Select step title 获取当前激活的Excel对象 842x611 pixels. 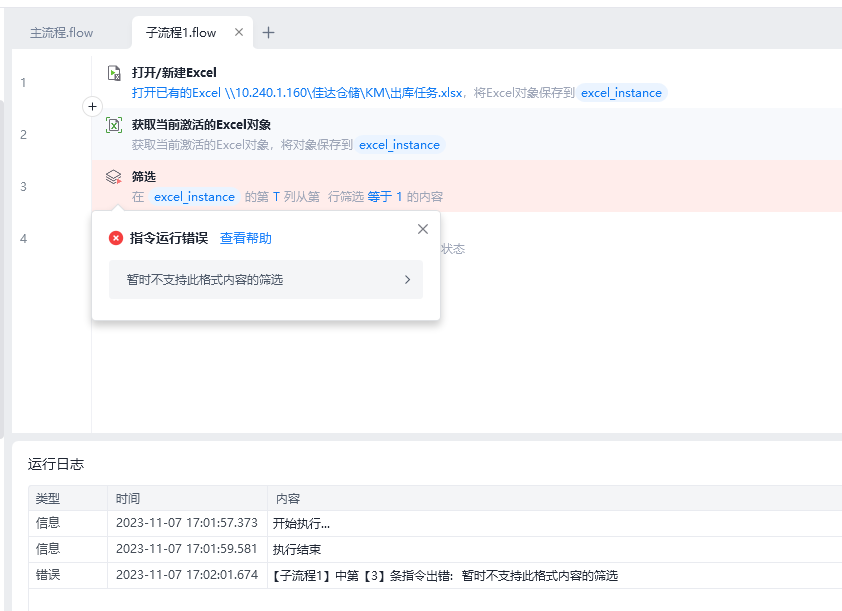point(201,125)
